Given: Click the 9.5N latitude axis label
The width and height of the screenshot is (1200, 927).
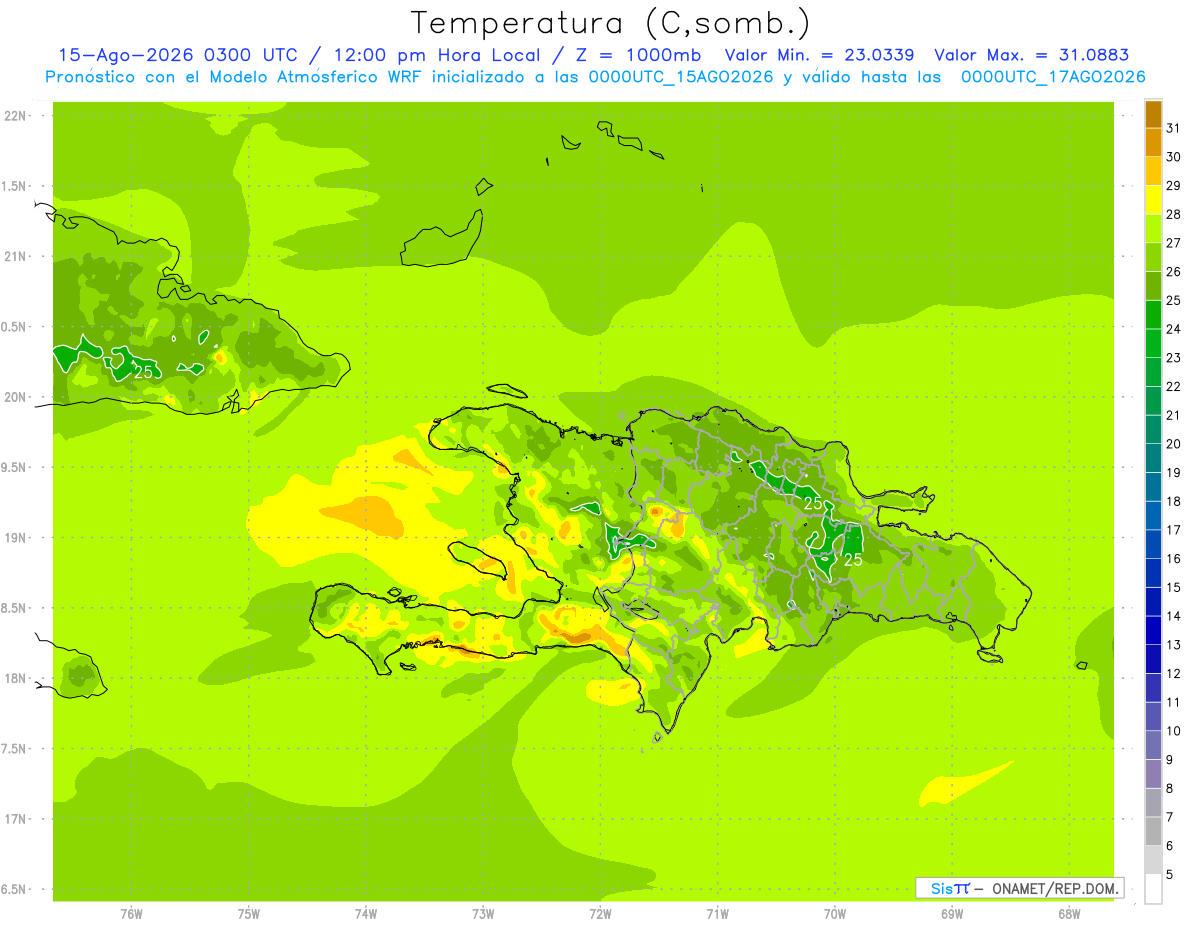Looking at the screenshot, I should click(15, 468).
